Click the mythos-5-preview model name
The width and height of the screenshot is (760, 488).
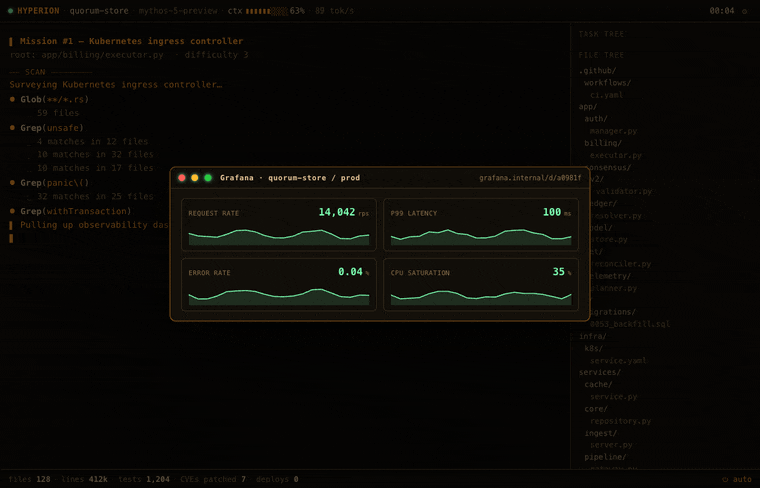point(178,11)
